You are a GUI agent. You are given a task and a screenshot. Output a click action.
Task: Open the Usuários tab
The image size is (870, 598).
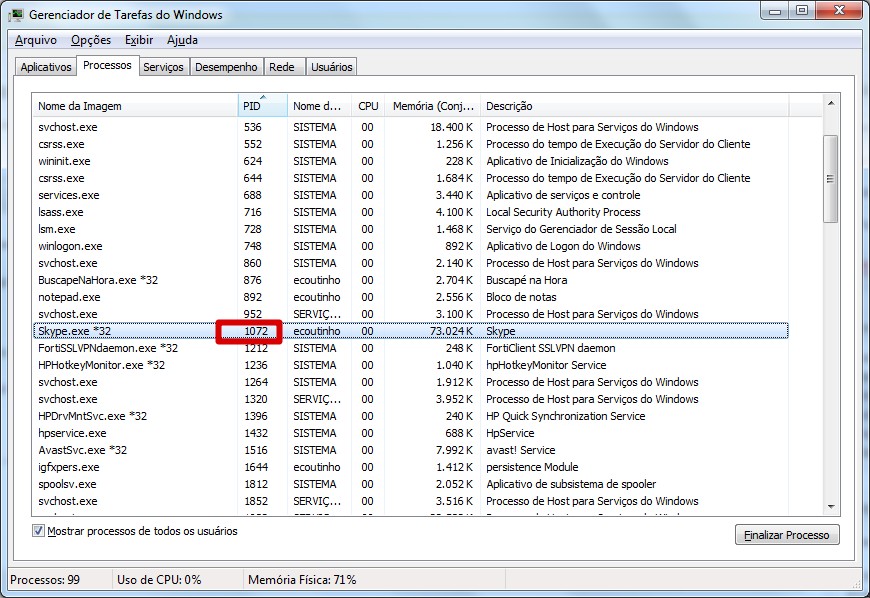click(332, 67)
